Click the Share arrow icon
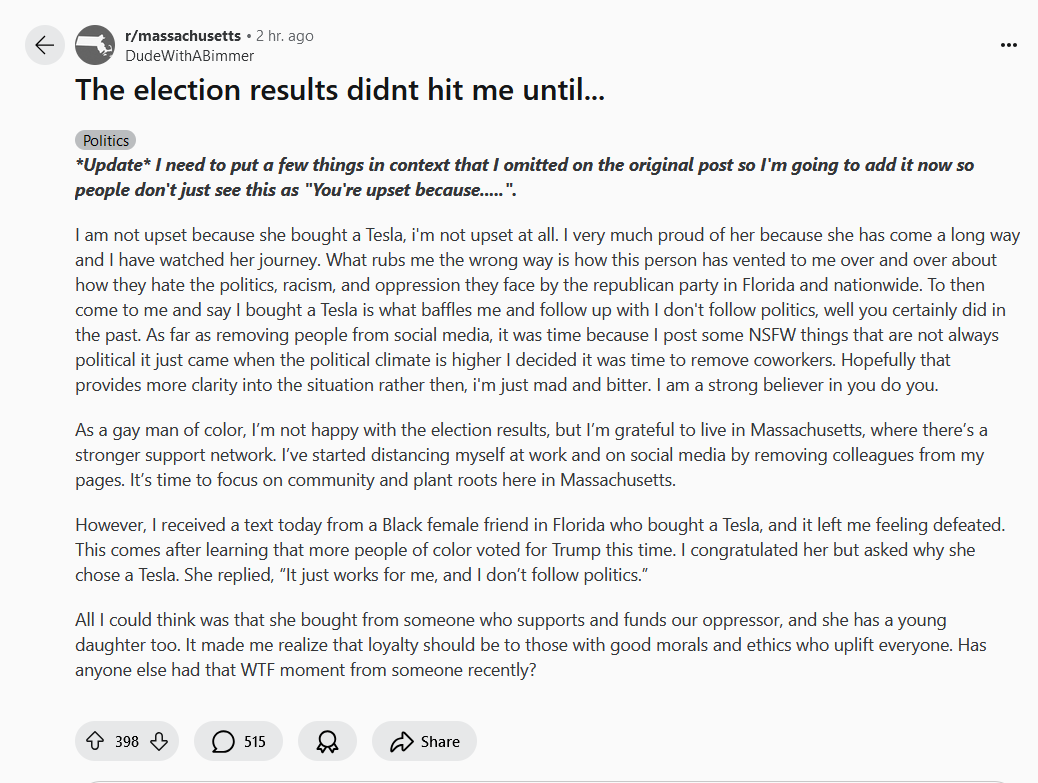This screenshot has height=783, width=1038. click(402, 741)
